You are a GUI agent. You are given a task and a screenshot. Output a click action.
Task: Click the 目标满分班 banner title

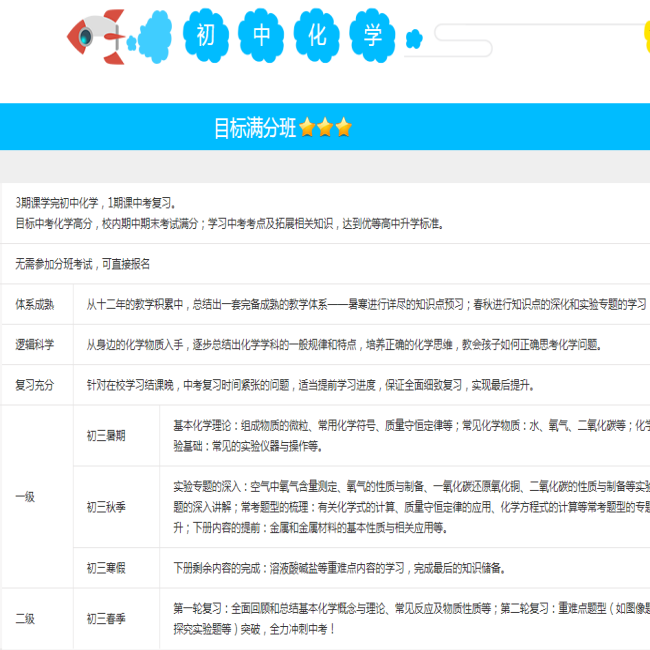255,128
